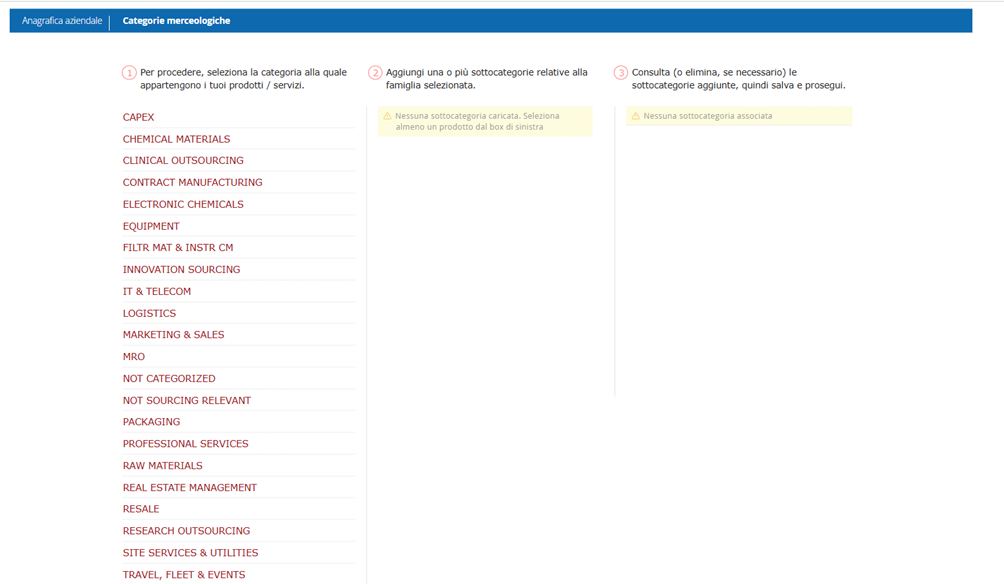Screen dimensions: 1004x584
Task: Choose SITE SERVICES & UTILITIES
Action: pyautogui.click(x=190, y=553)
